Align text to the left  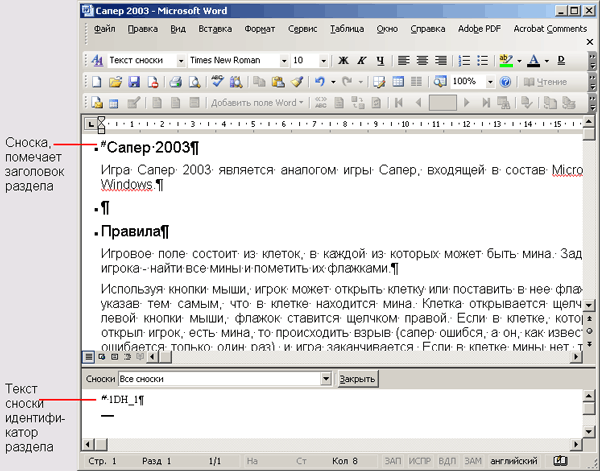(404, 60)
